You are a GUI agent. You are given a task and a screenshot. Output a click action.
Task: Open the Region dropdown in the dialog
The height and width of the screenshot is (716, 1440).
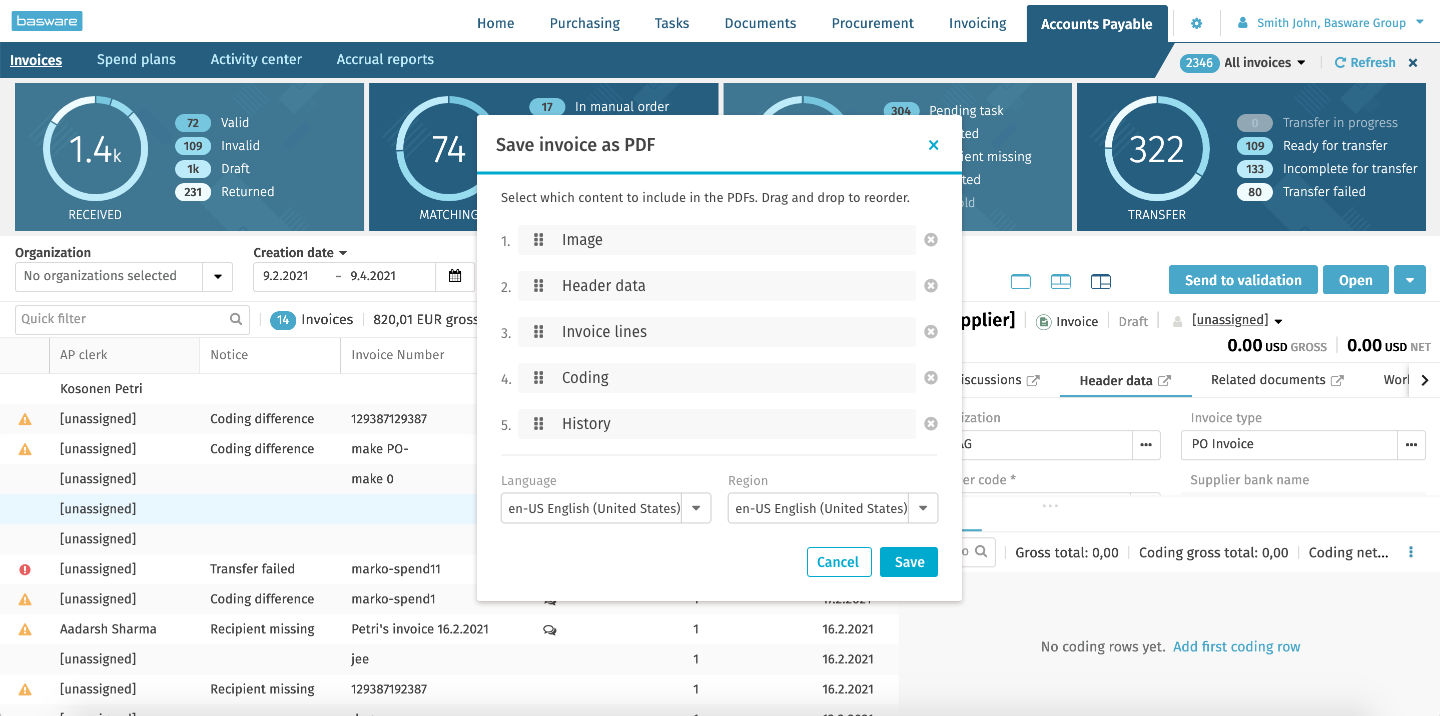[922, 508]
